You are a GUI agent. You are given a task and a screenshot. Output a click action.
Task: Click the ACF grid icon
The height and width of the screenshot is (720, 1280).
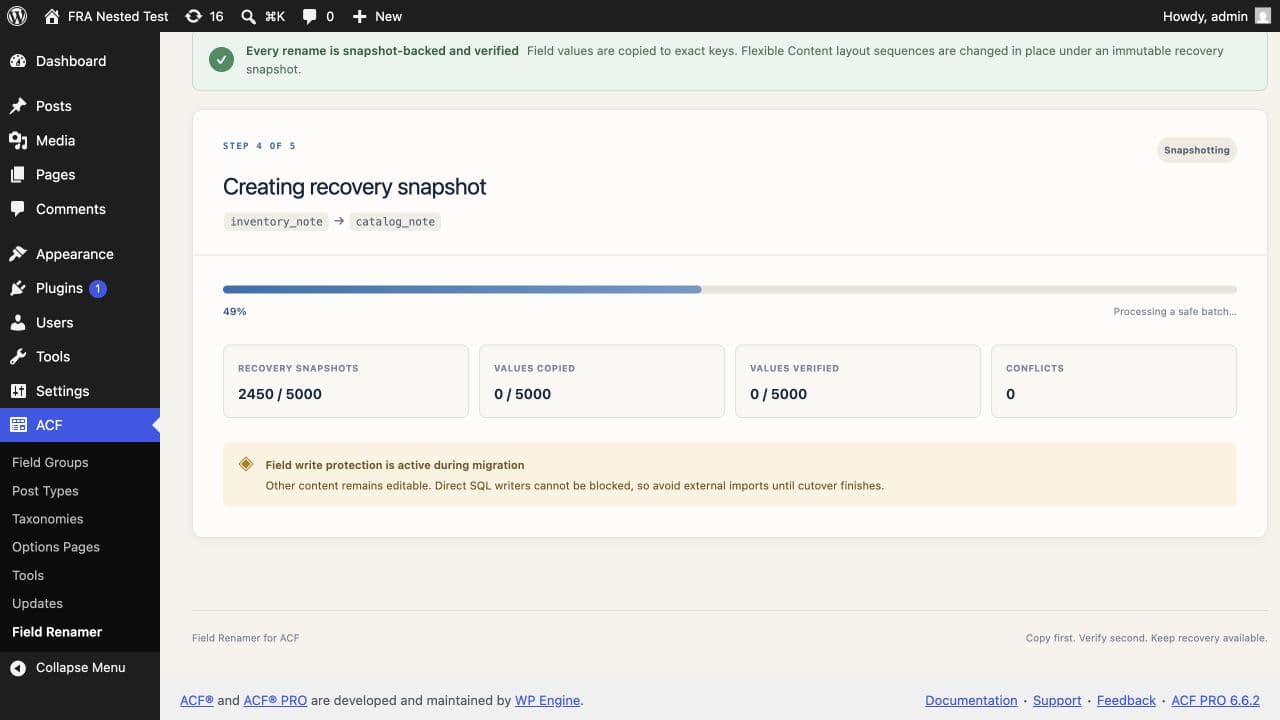click(x=18, y=425)
